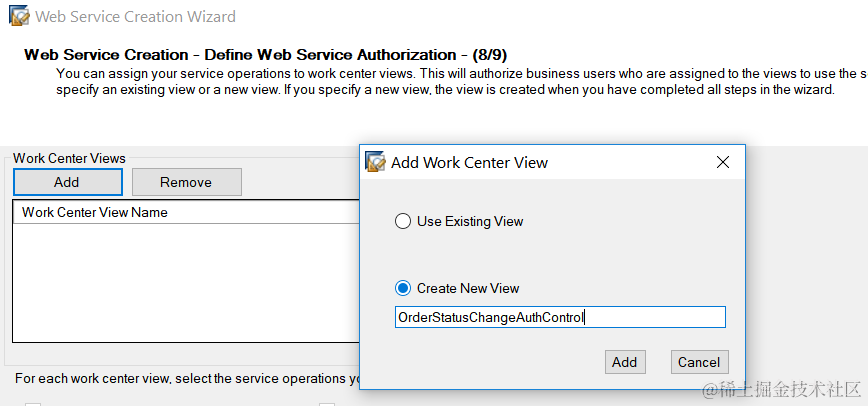Select the Use Existing View radio button
Viewport: 868px width, 406px height.
coord(402,222)
